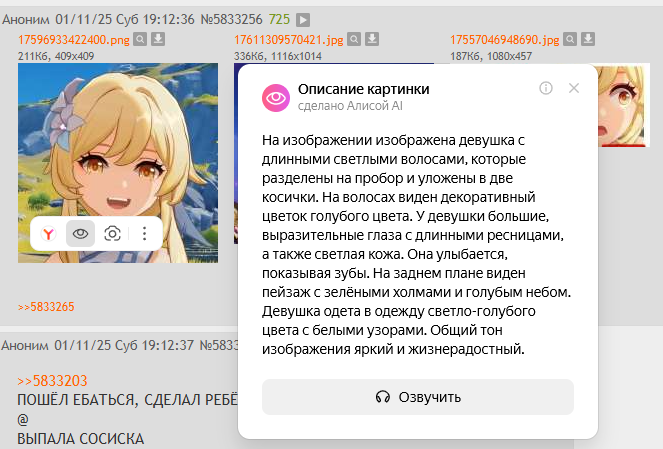Image resolution: width=663 pixels, height=449 pixels.
Task: Click search icon beside 17611309570421.jpg
Action: pyautogui.click(x=354, y=39)
